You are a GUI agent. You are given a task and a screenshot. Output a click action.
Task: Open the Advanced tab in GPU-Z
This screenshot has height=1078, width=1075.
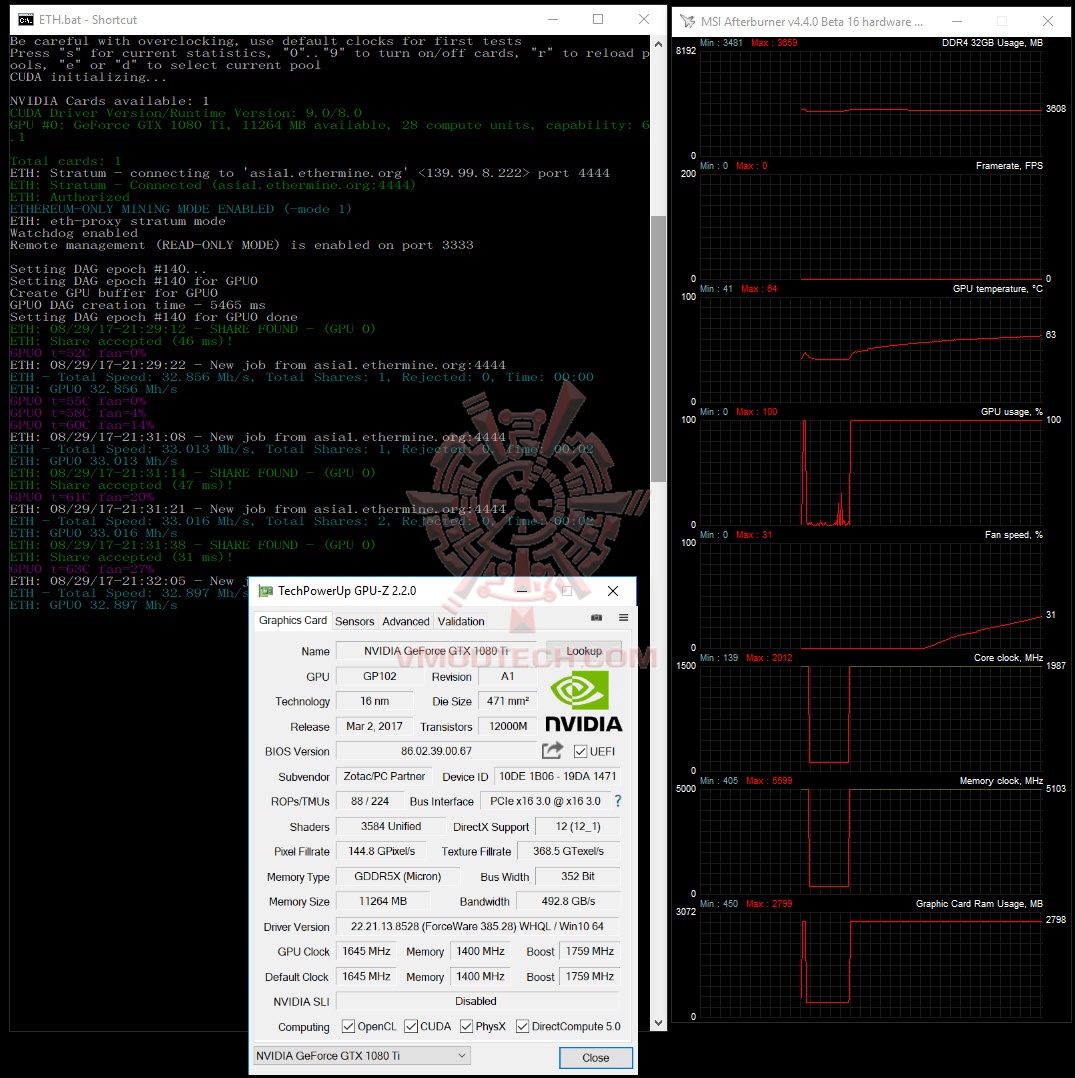tap(406, 621)
